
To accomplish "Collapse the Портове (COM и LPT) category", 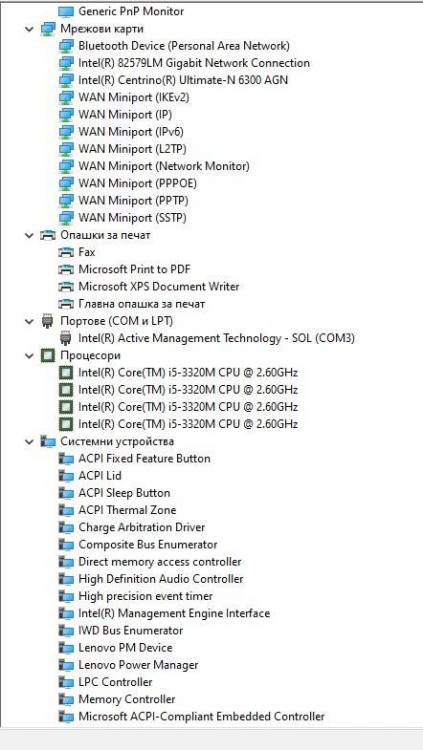I will [29, 321].
